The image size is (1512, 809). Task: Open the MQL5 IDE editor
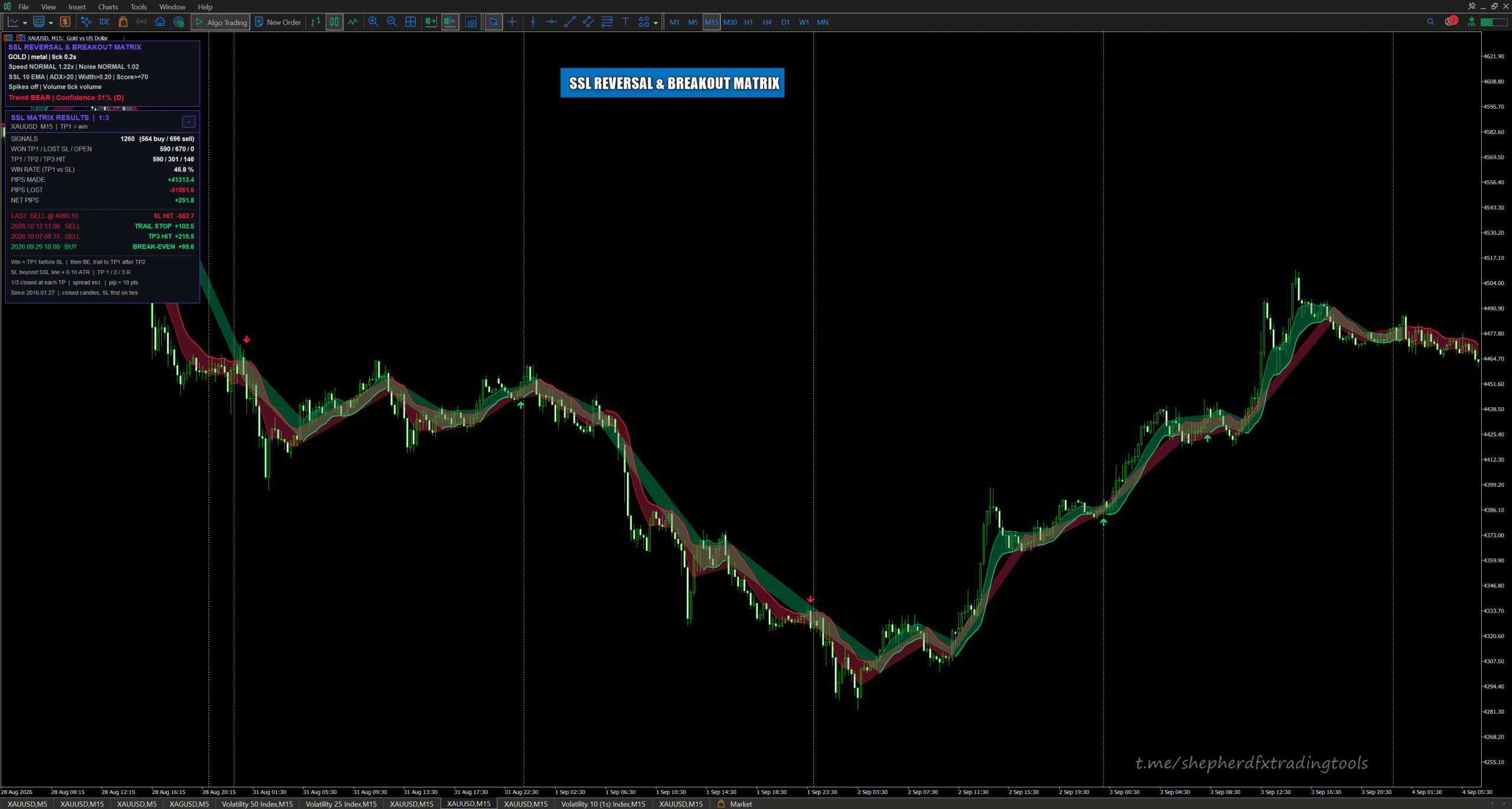[105, 22]
